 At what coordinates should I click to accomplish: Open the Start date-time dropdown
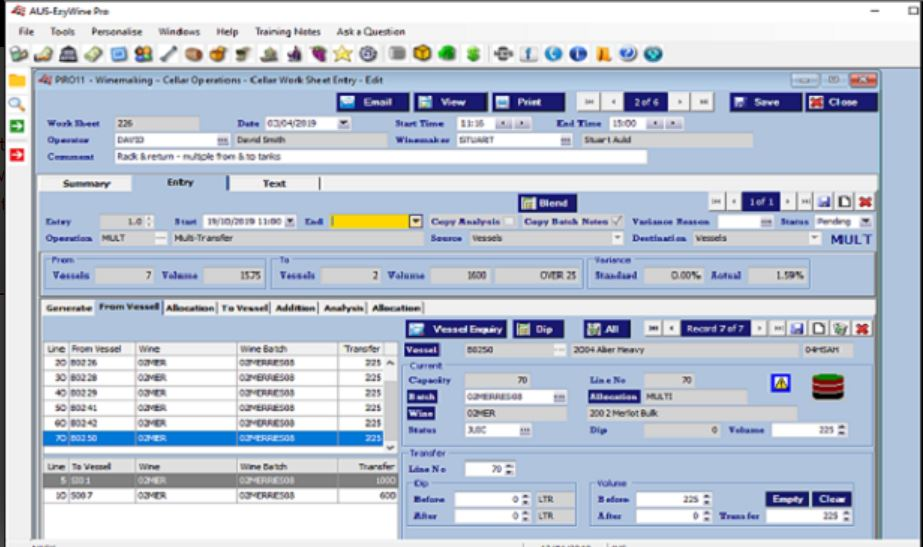(x=290, y=221)
